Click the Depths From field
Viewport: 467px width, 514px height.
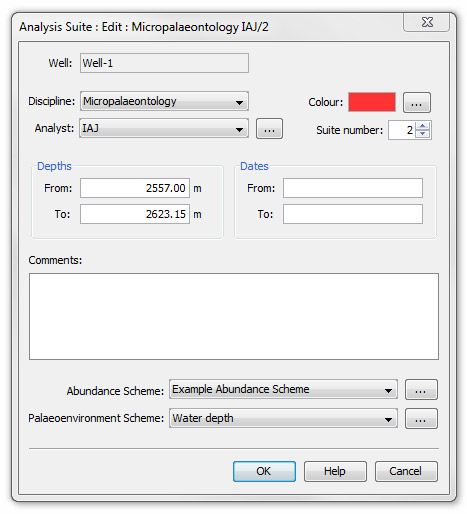tap(135, 188)
